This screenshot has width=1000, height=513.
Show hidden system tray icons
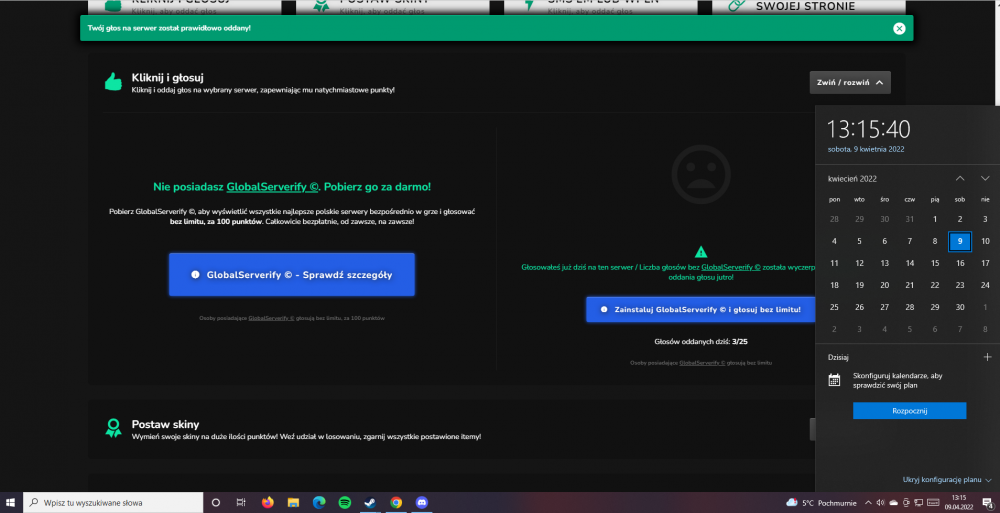point(869,503)
